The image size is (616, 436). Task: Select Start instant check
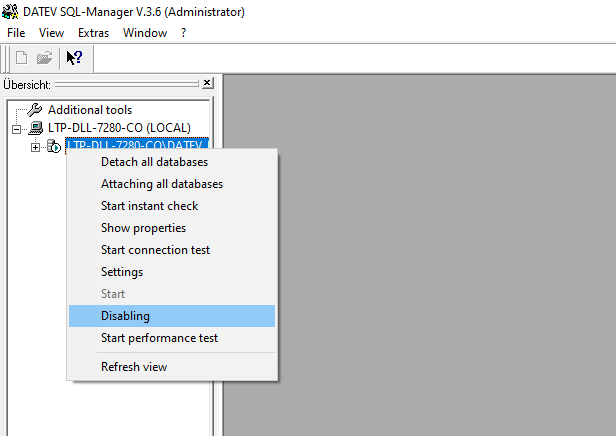click(x=172, y=206)
